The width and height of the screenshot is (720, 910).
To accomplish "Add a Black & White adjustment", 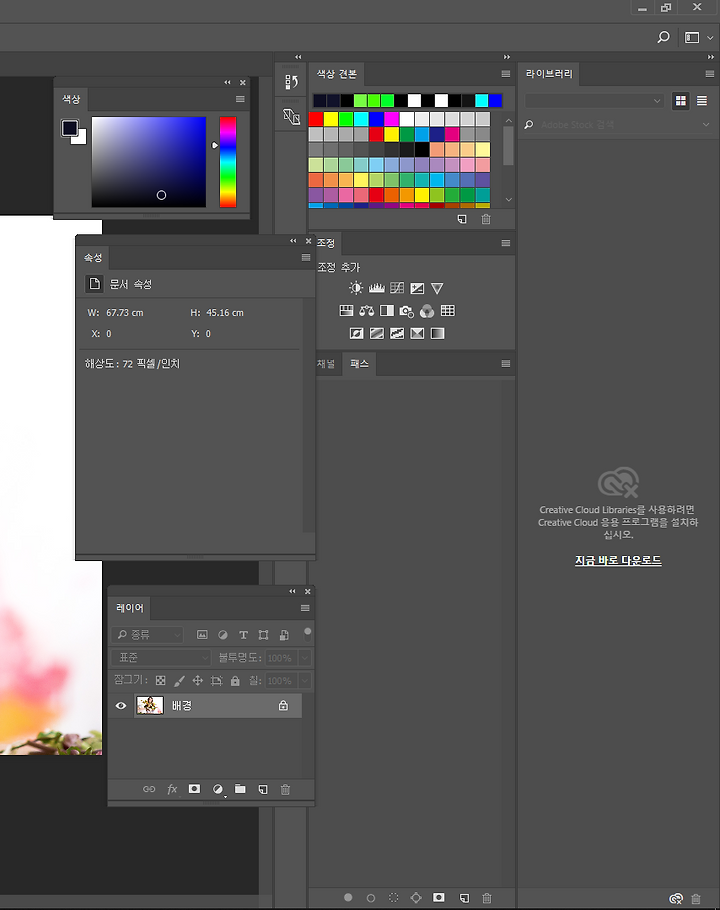I will point(387,310).
